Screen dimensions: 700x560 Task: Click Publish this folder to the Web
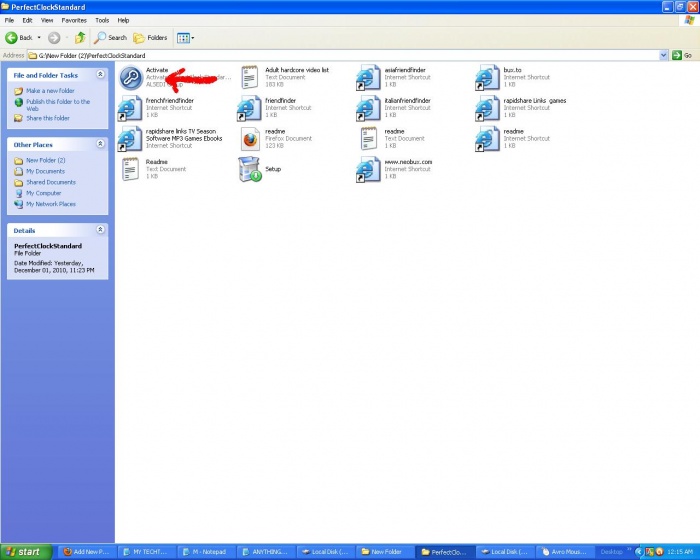(58, 105)
